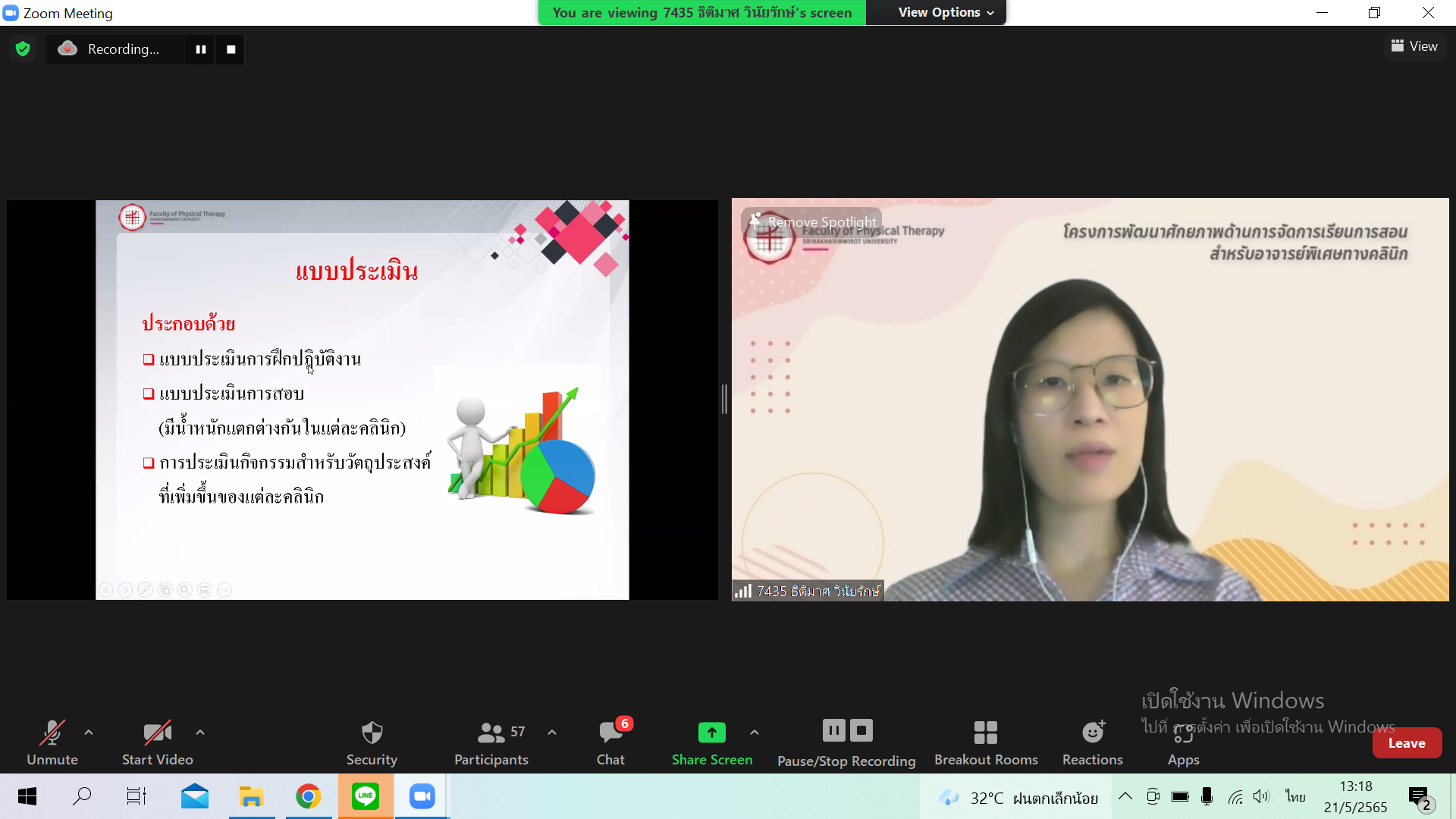This screenshot has width=1456, height=819.
Task: Stop the recording in the top bar
Action: click(x=231, y=49)
